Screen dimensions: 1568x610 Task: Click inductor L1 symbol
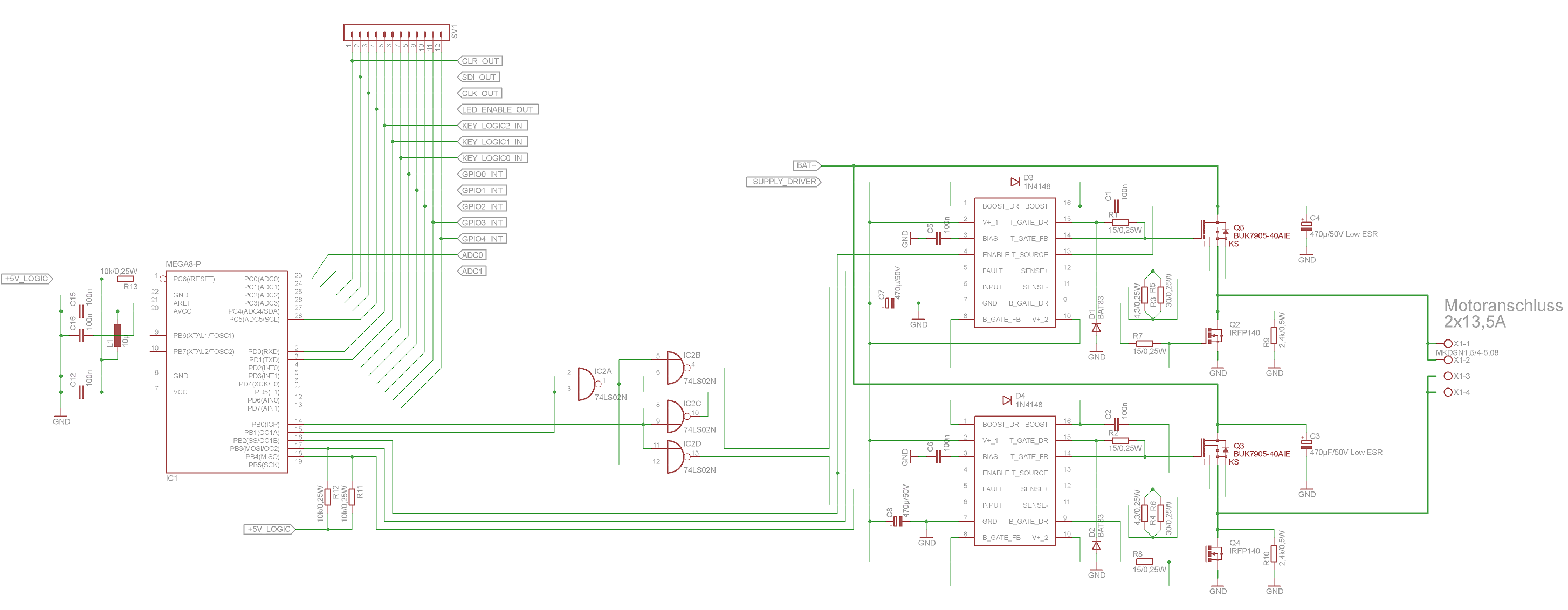(118, 335)
